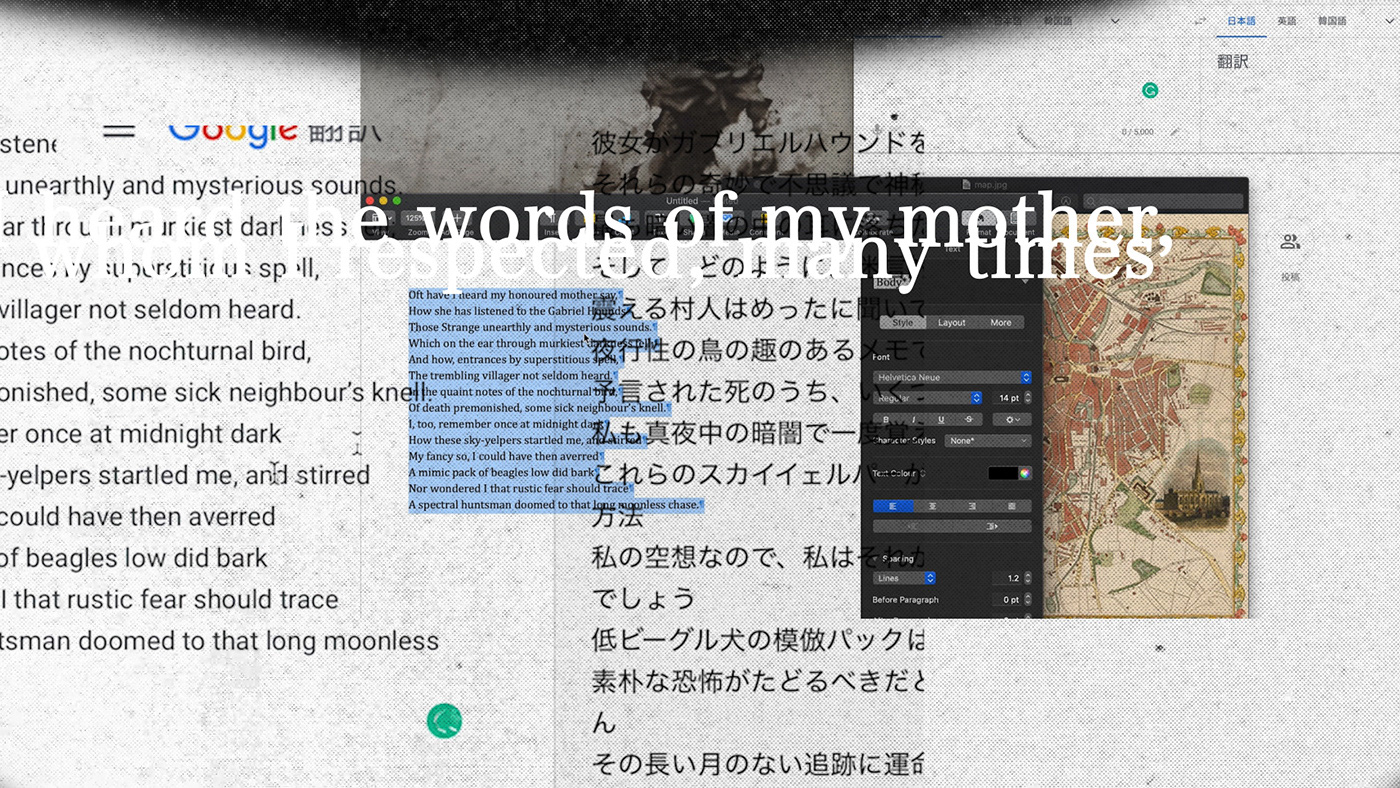
Task: Open the text colour wheel picker
Action: tap(1024, 473)
